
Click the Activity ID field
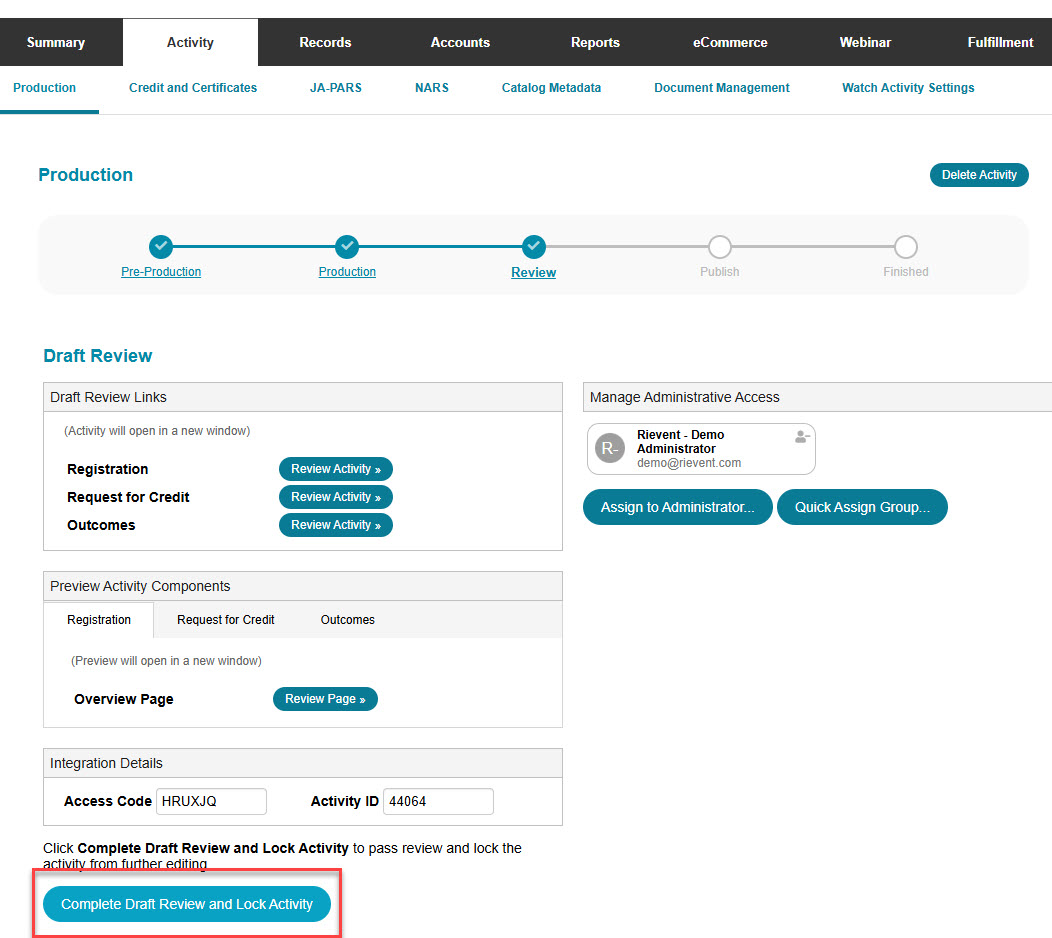(x=438, y=802)
